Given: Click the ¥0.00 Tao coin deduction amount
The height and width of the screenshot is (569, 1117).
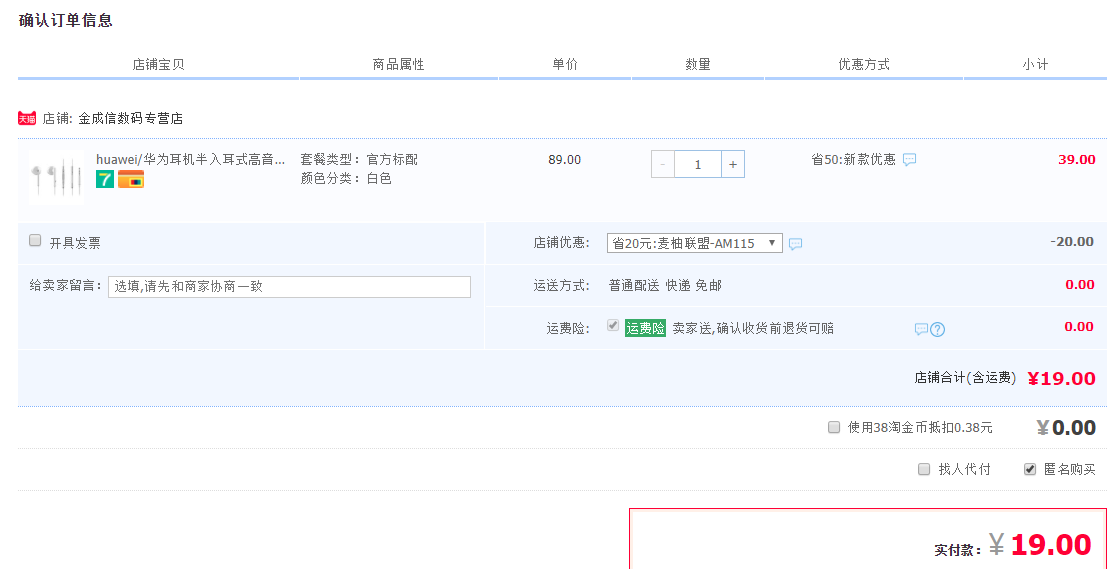Looking at the screenshot, I should point(1066,427).
